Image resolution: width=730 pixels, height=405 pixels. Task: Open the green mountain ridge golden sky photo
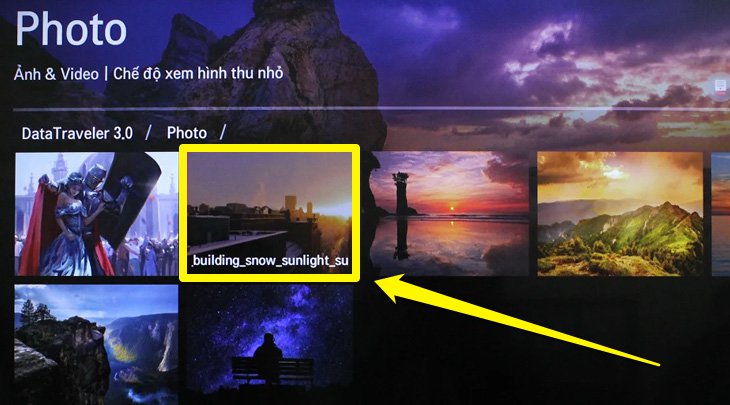click(x=620, y=214)
